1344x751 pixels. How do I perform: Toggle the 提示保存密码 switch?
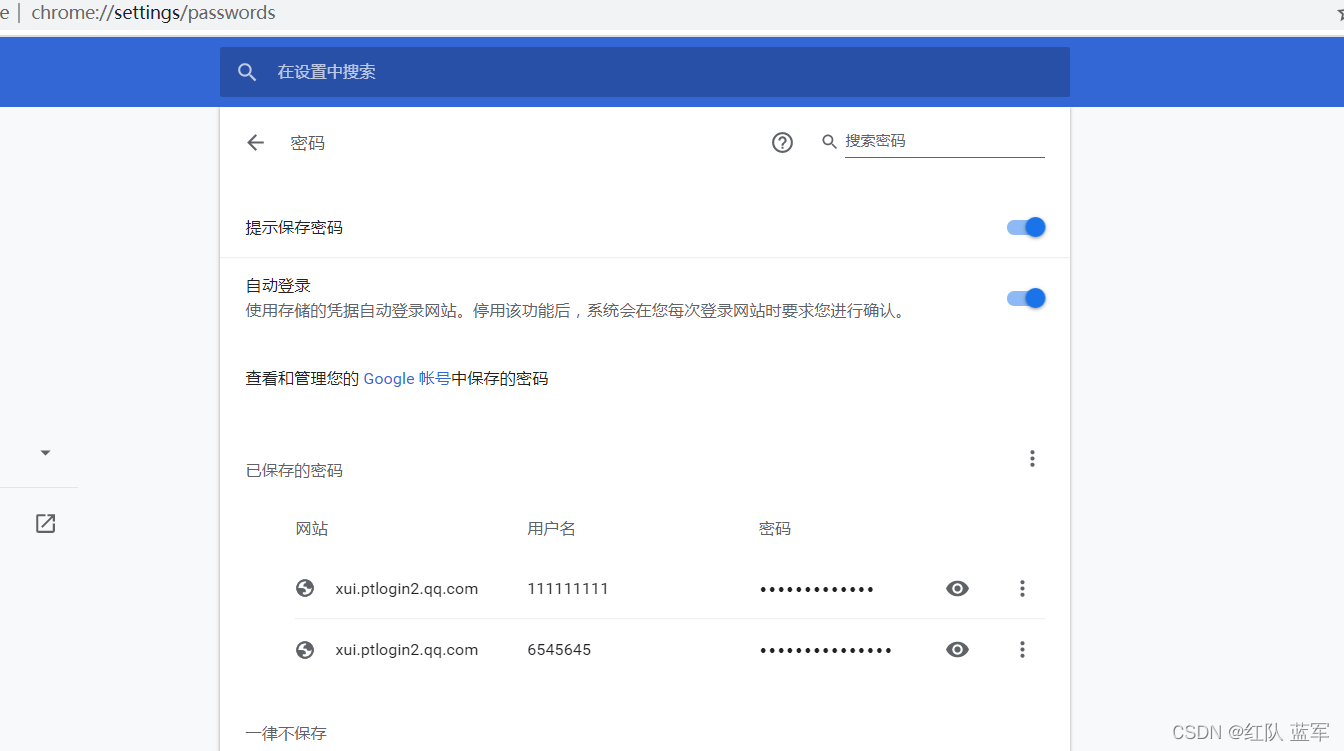pos(1026,227)
